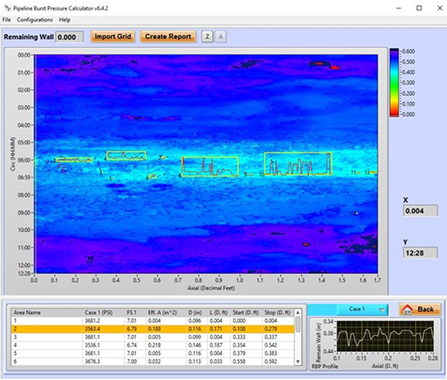Click large yellow area box near 1.3 ft
The image size is (447, 380).
click(x=298, y=163)
